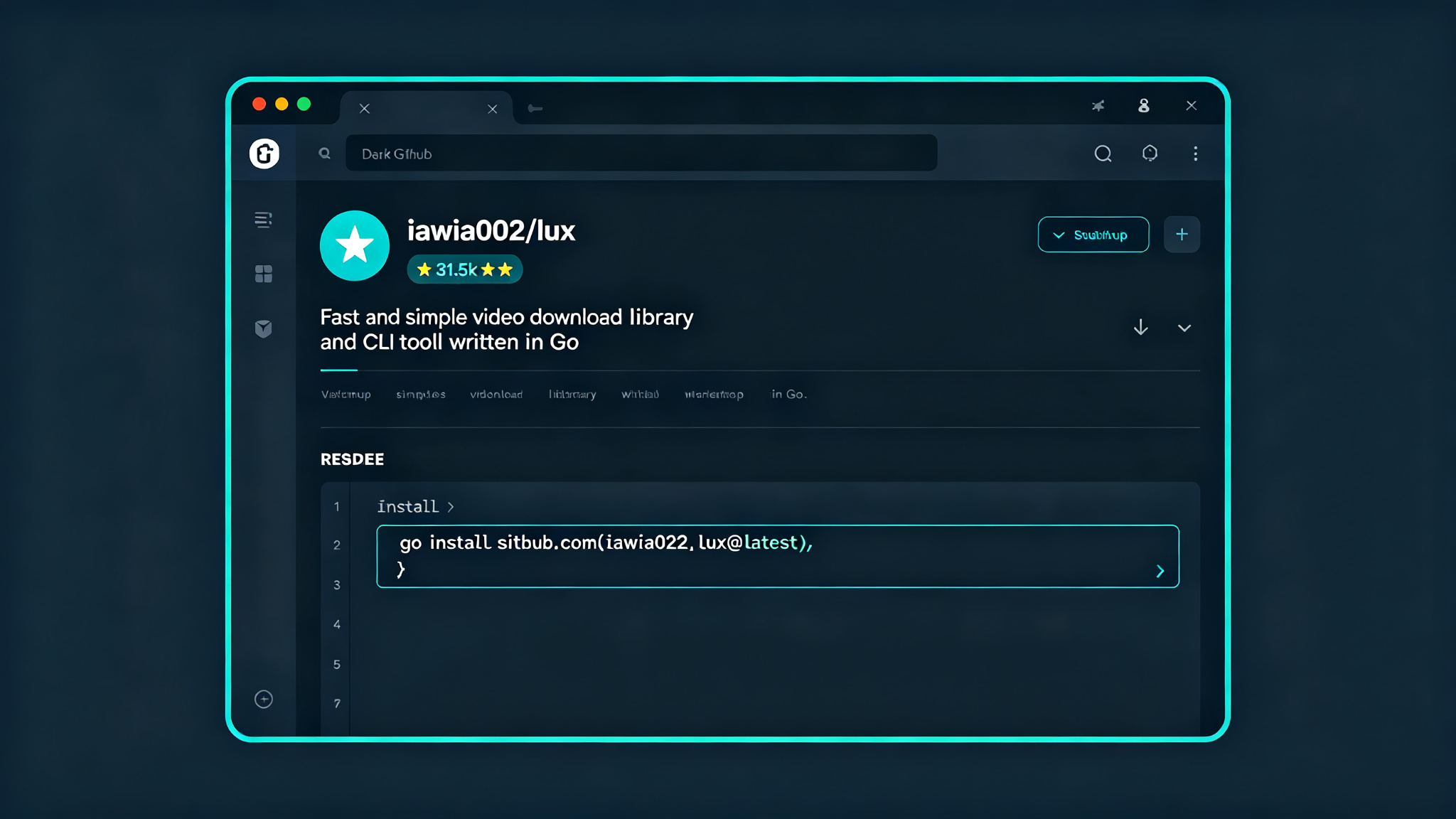Click the teal arrow inside the code box
This screenshot has height=819, width=1456.
[1160, 572]
